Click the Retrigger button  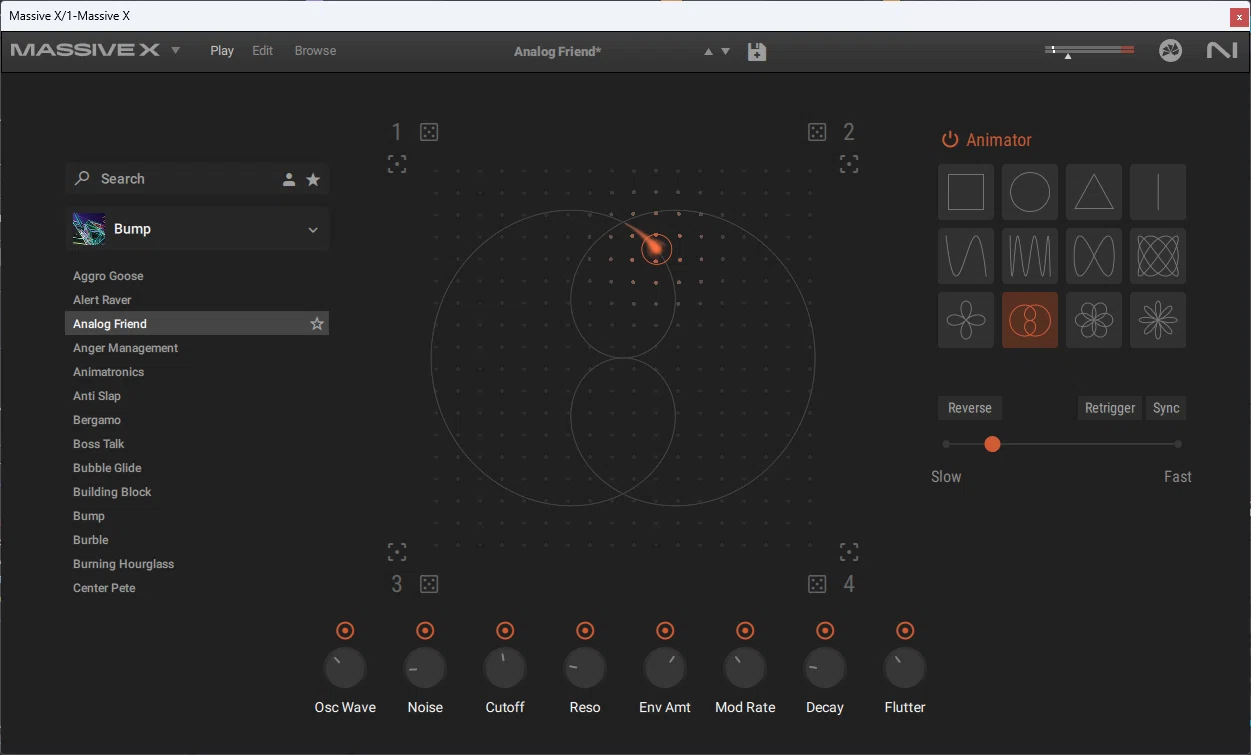(x=1110, y=408)
